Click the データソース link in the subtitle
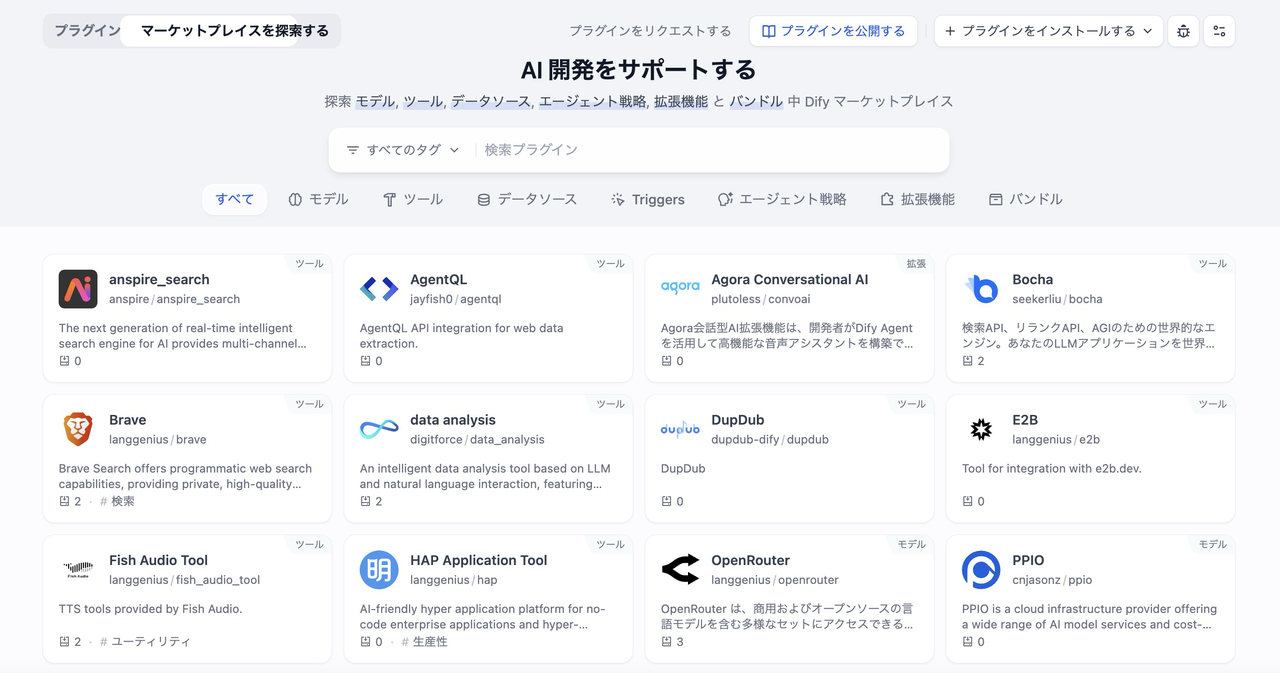 coord(491,101)
